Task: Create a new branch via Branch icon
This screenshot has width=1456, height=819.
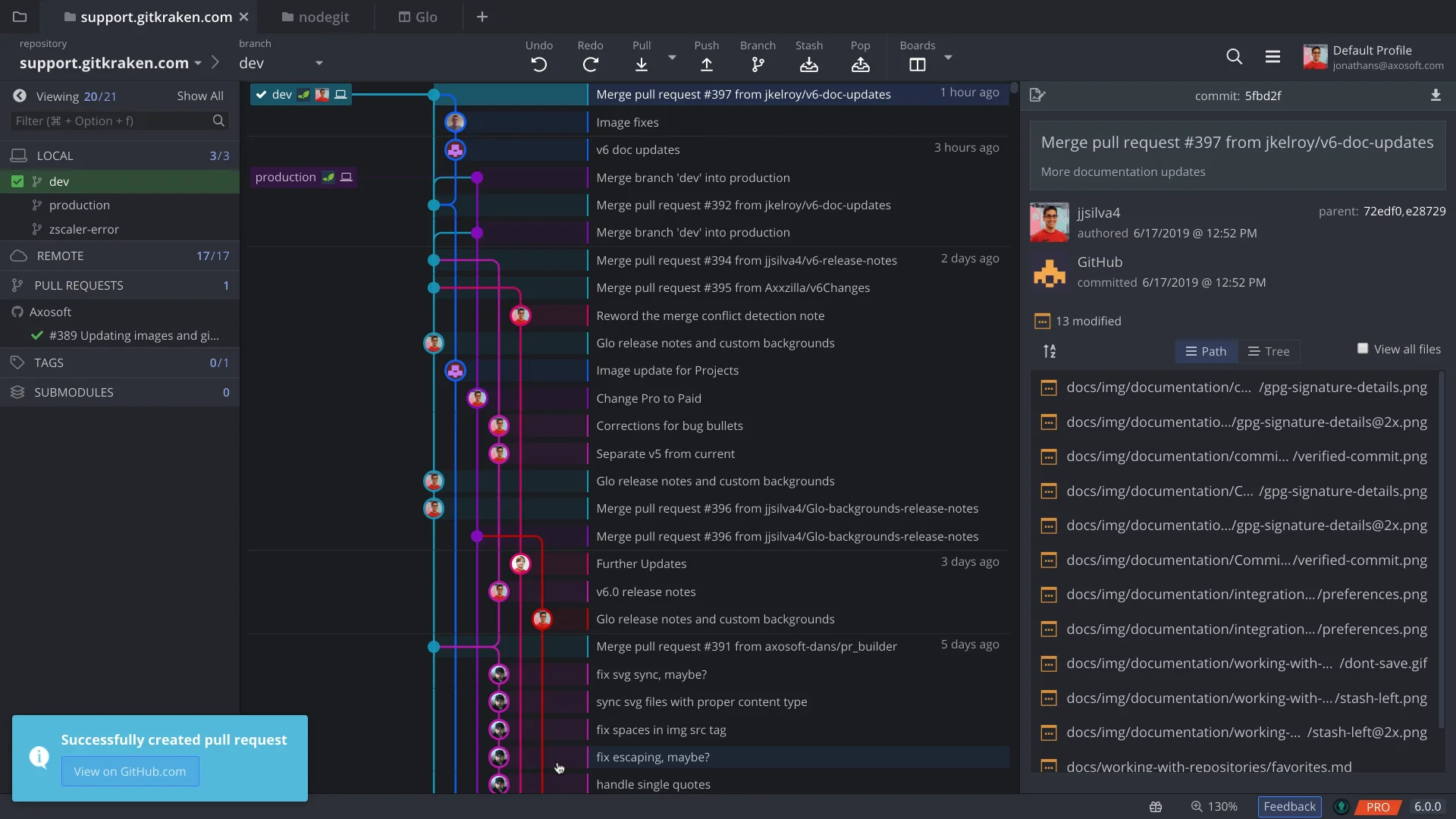Action: (x=757, y=64)
